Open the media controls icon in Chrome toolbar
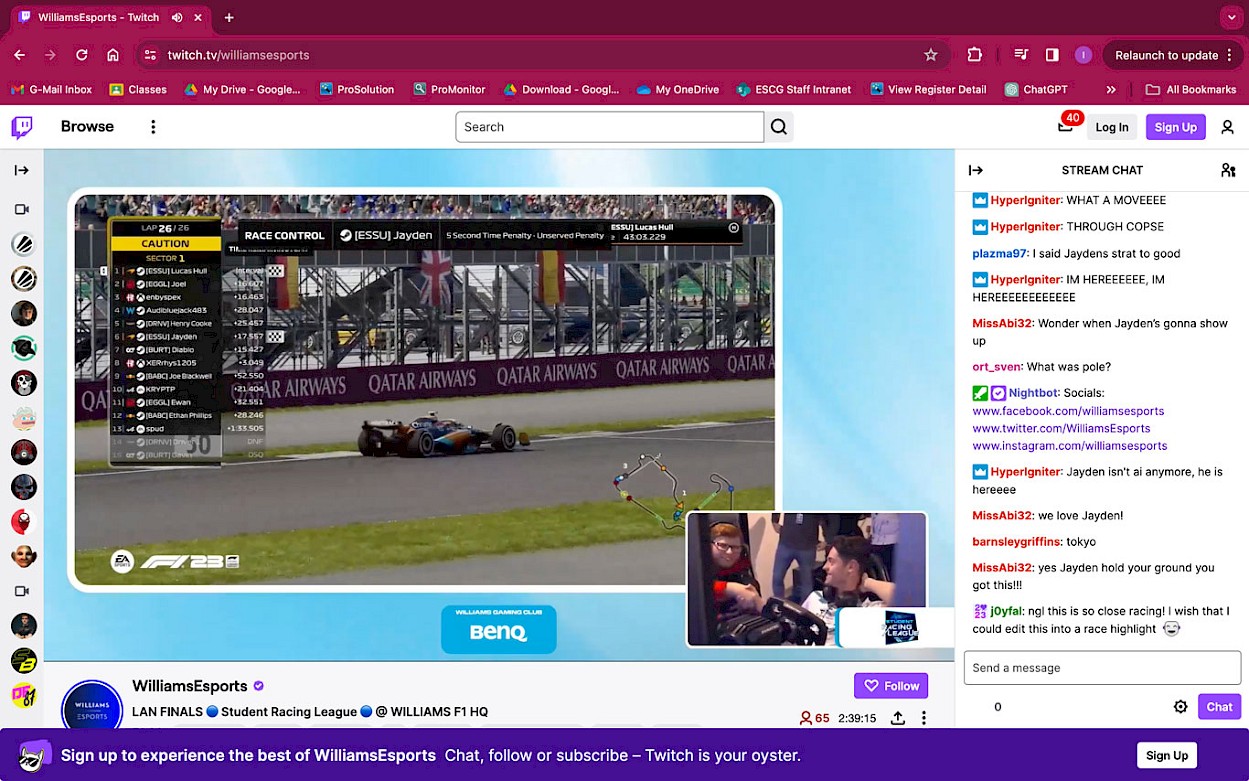Viewport: 1249px width, 781px height. [x=1021, y=55]
